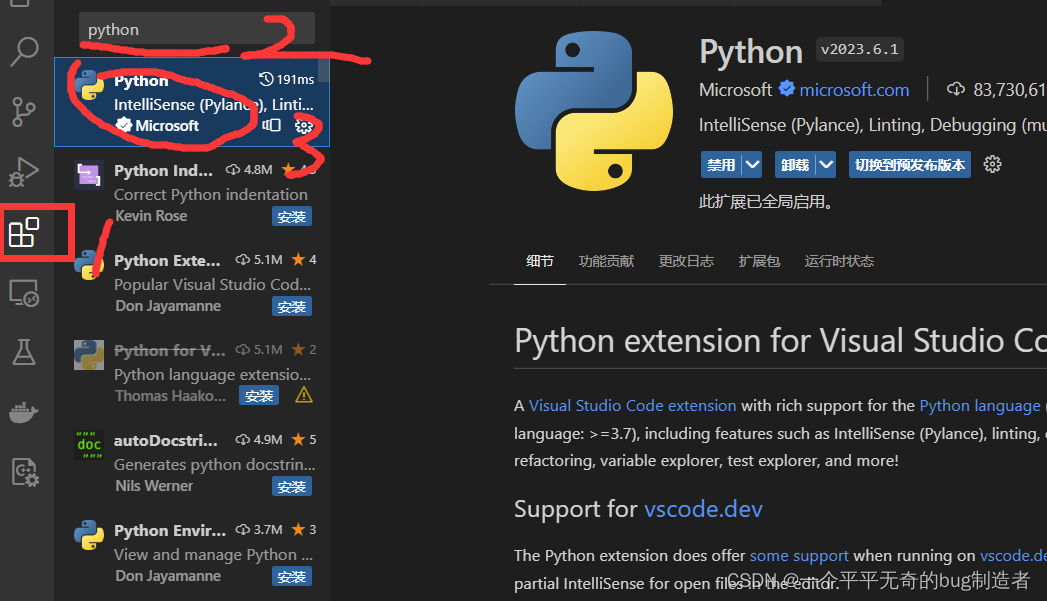Click the Microsoft publisher name
The image size is (1047, 601).
735,89
